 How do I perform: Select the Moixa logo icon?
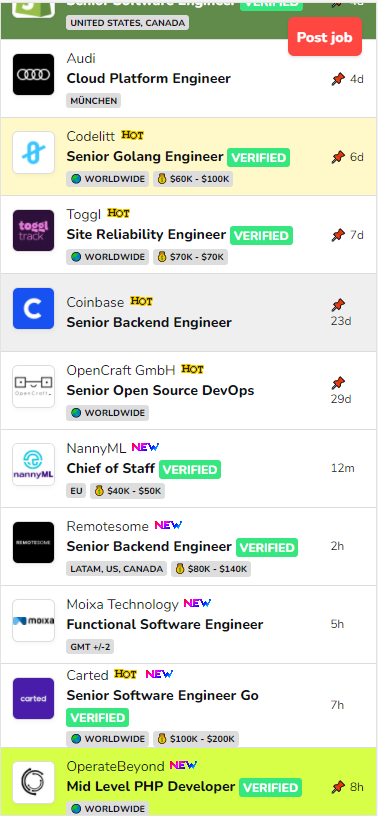point(33,621)
